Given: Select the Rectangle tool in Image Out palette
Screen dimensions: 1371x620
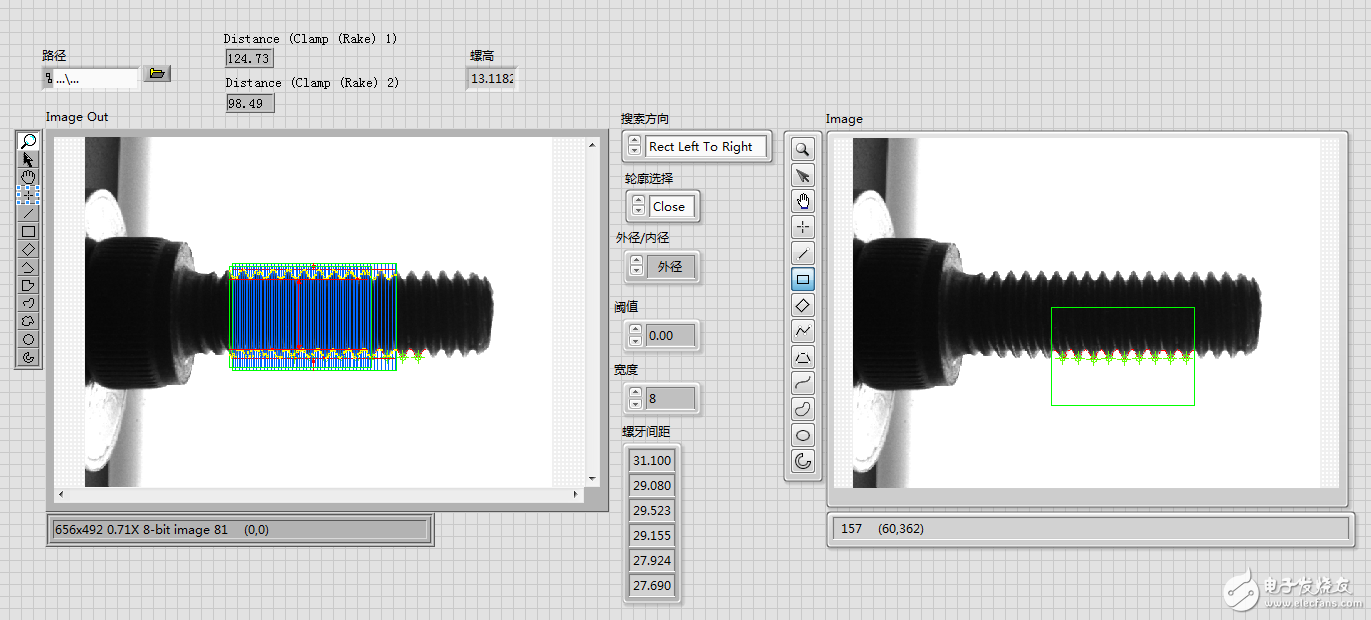Looking at the screenshot, I should point(29,231).
